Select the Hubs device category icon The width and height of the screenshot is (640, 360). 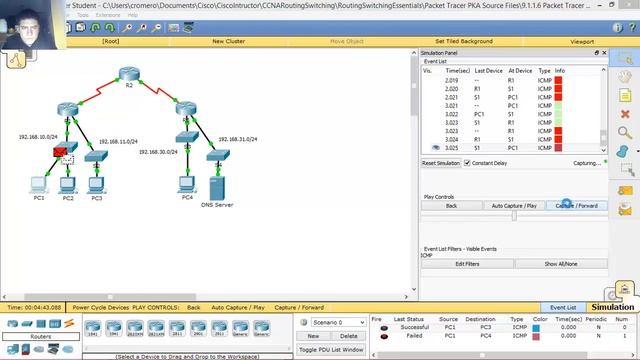41,324
